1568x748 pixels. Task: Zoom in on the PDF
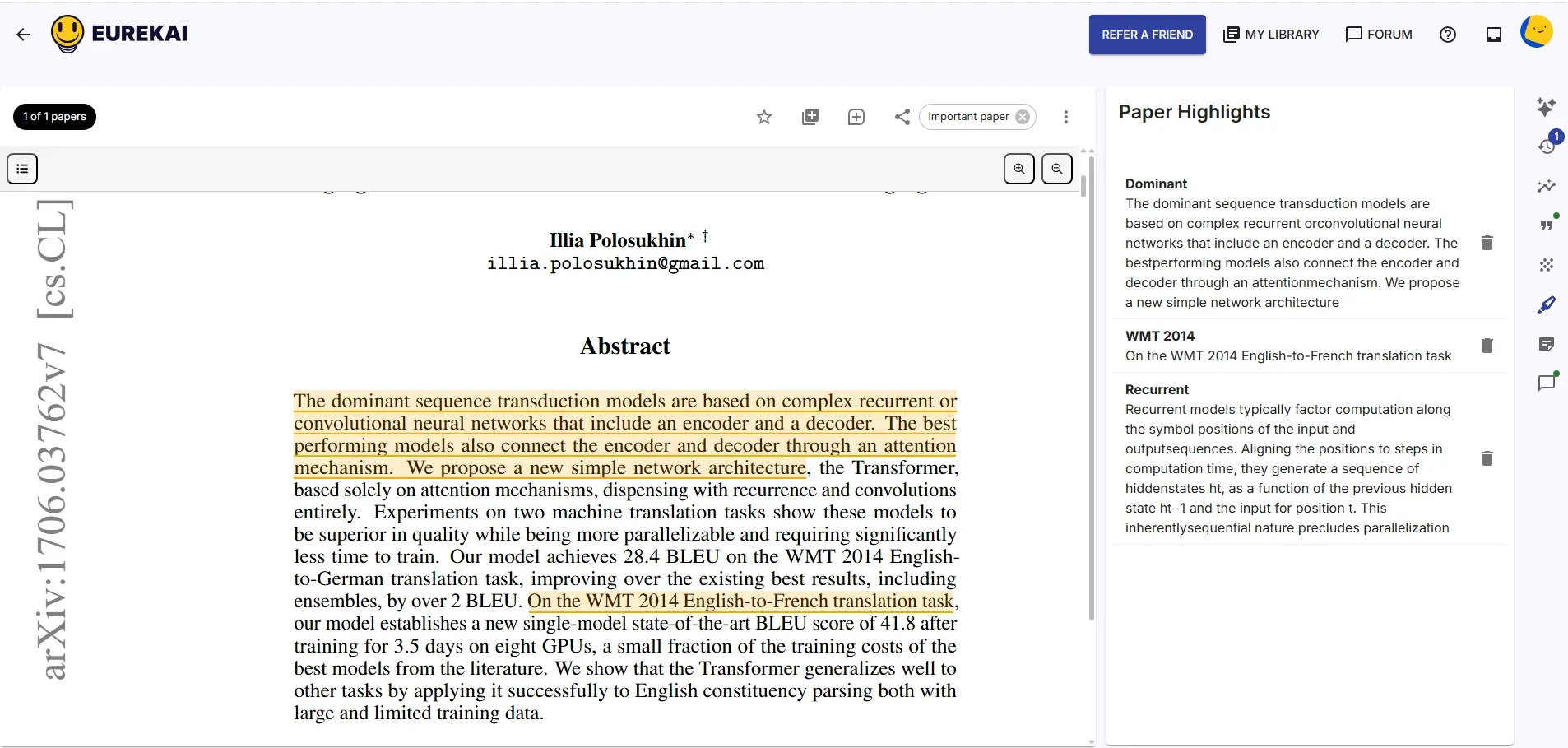[x=1019, y=169]
